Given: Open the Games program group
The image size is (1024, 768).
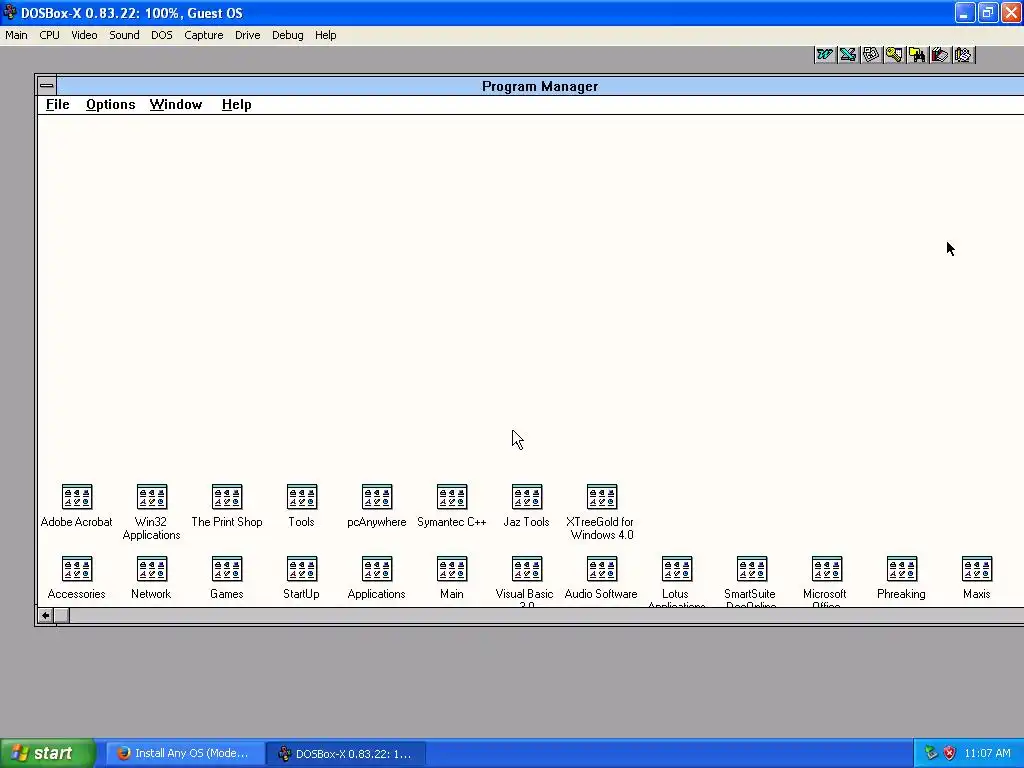Looking at the screenshot, I should click(x=227, y=569).
